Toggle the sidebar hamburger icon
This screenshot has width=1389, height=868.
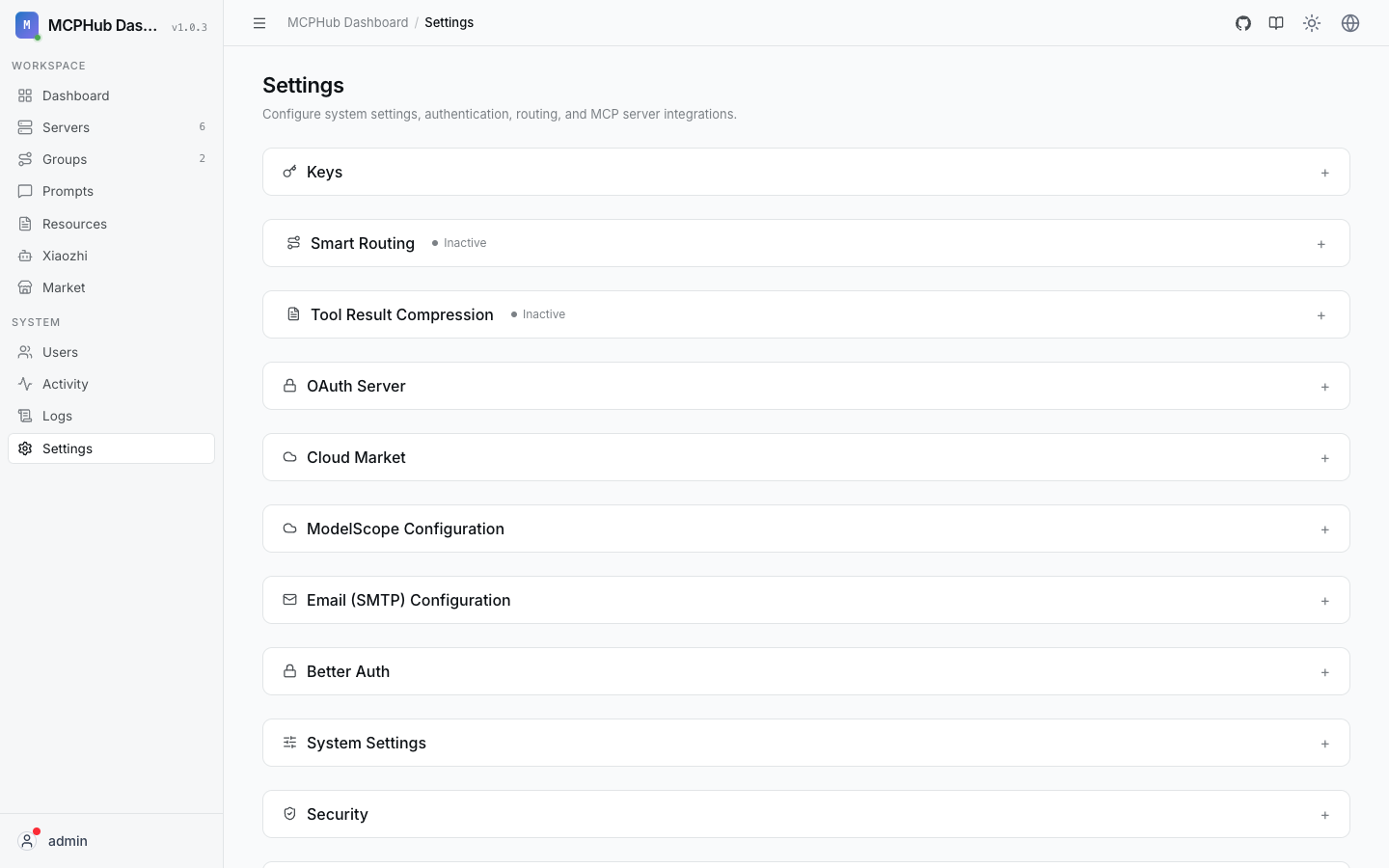(259, 23)
